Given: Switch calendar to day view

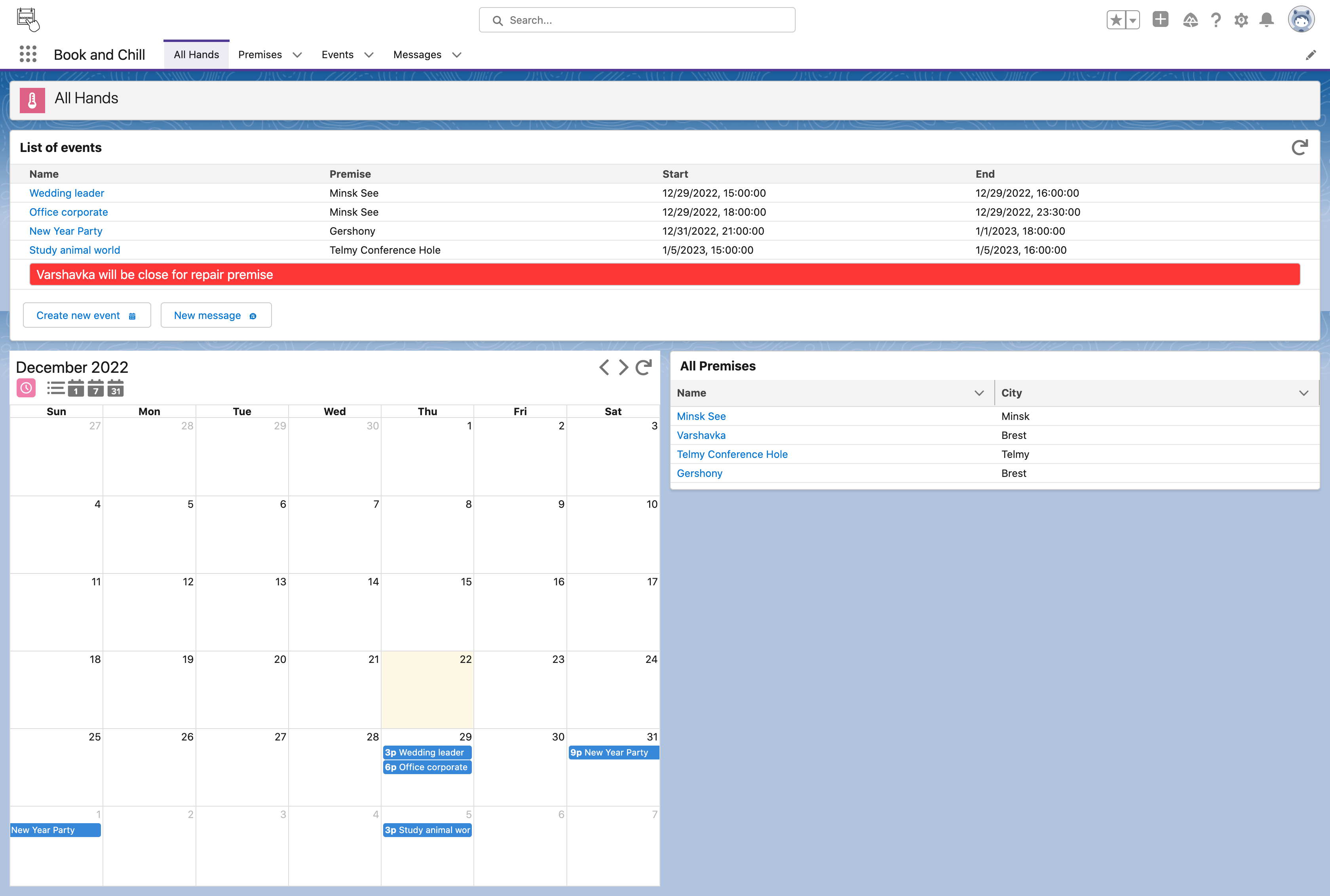Looking at the screenshot, I should coord(76,389).
